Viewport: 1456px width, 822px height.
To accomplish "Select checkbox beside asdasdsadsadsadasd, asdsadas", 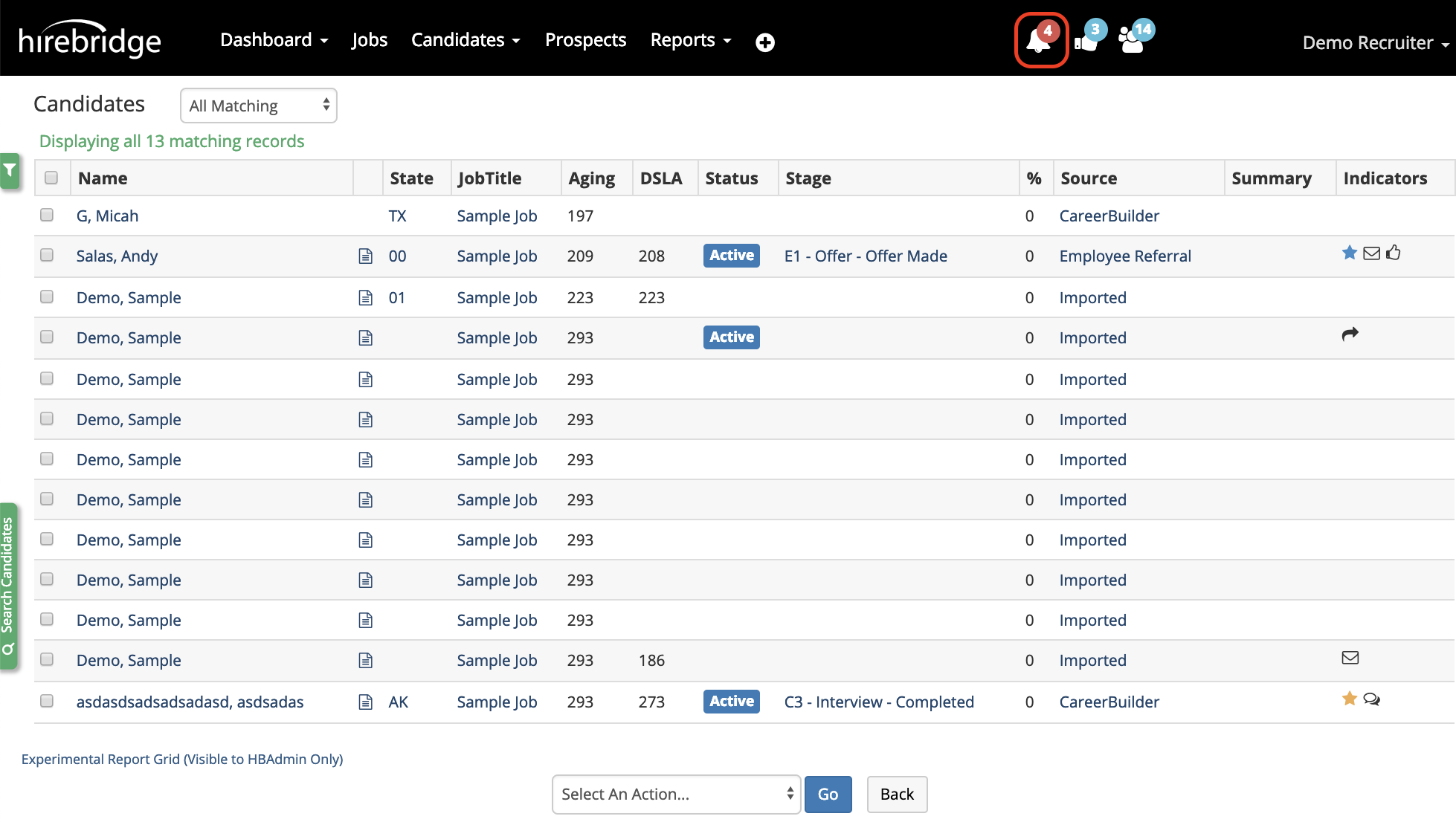I will 47,701.
